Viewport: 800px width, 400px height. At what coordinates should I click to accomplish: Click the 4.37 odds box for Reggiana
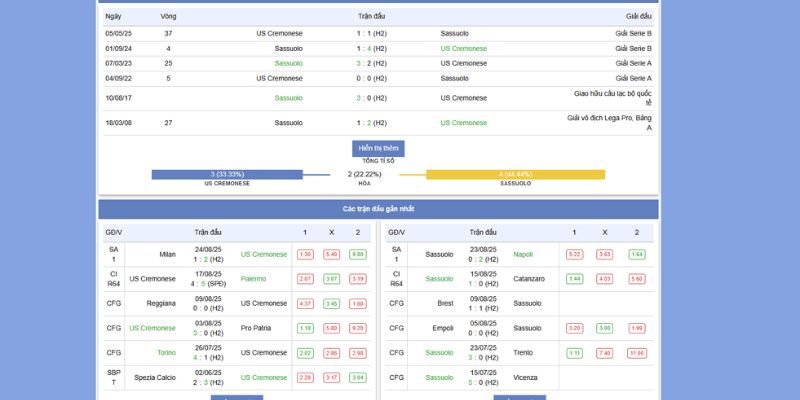305,303
